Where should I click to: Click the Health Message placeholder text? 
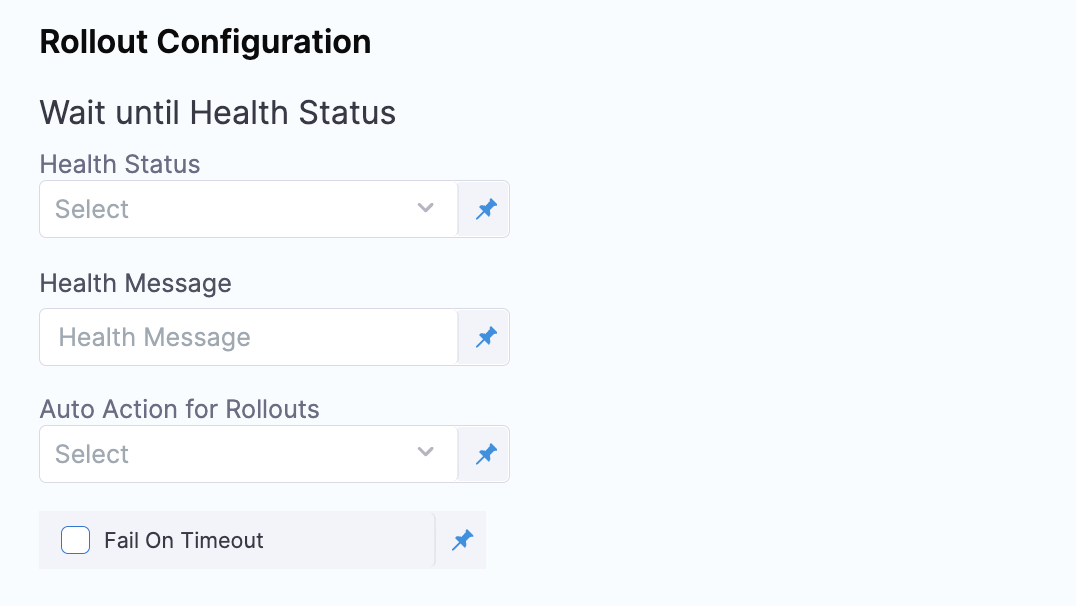(154, 337)
